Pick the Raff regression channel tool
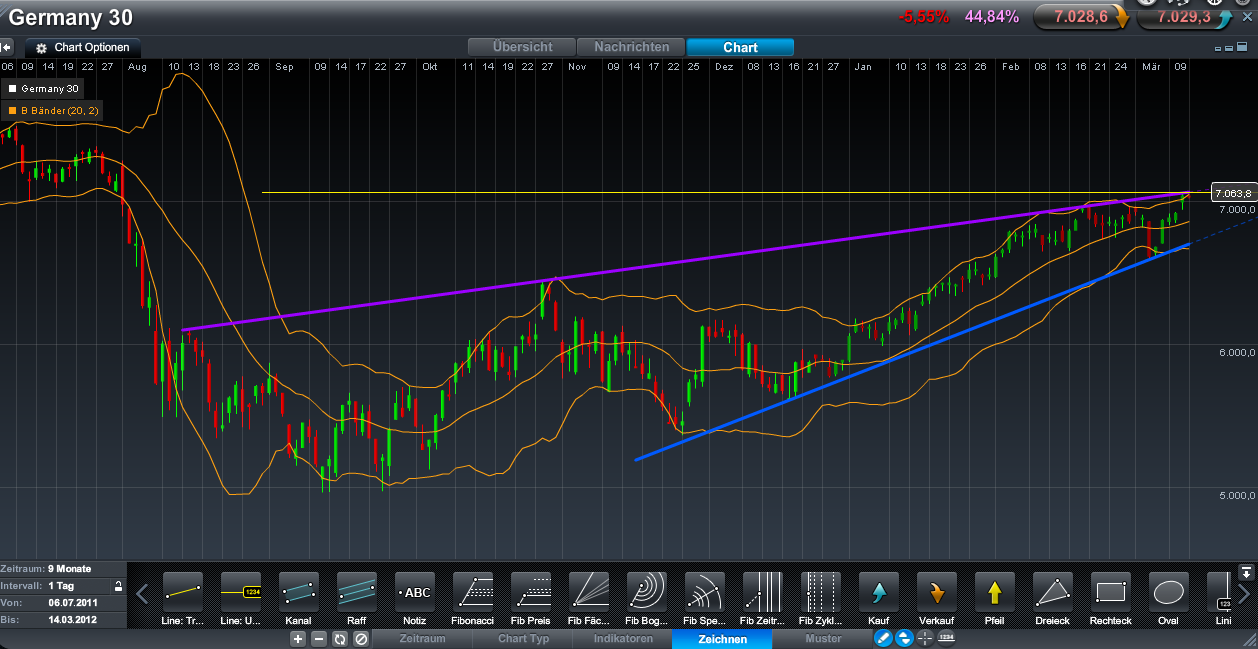 [356, 591]
